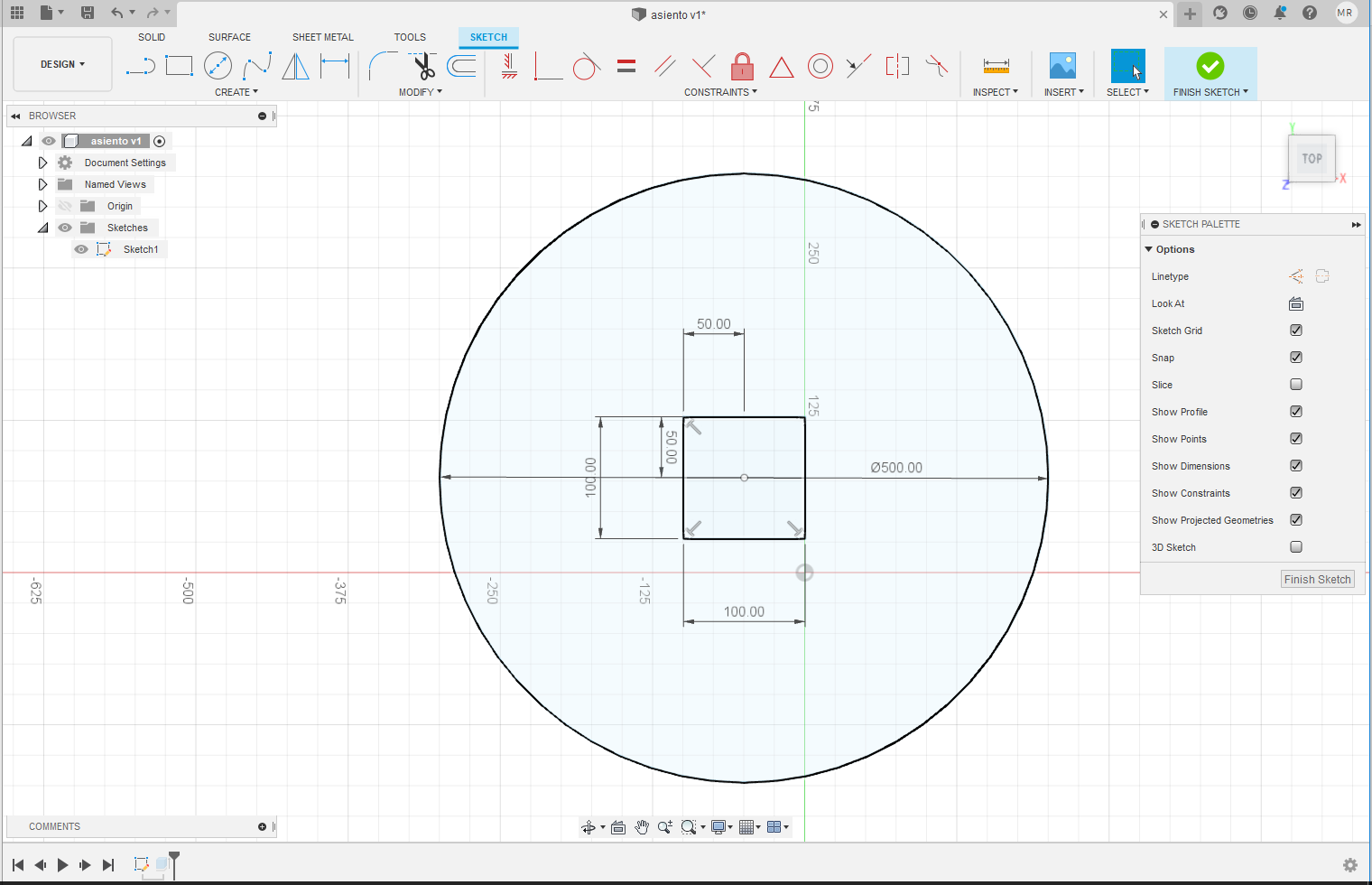Open the Data Panel grid icon

pyautogui.click(x=17, y=13)
